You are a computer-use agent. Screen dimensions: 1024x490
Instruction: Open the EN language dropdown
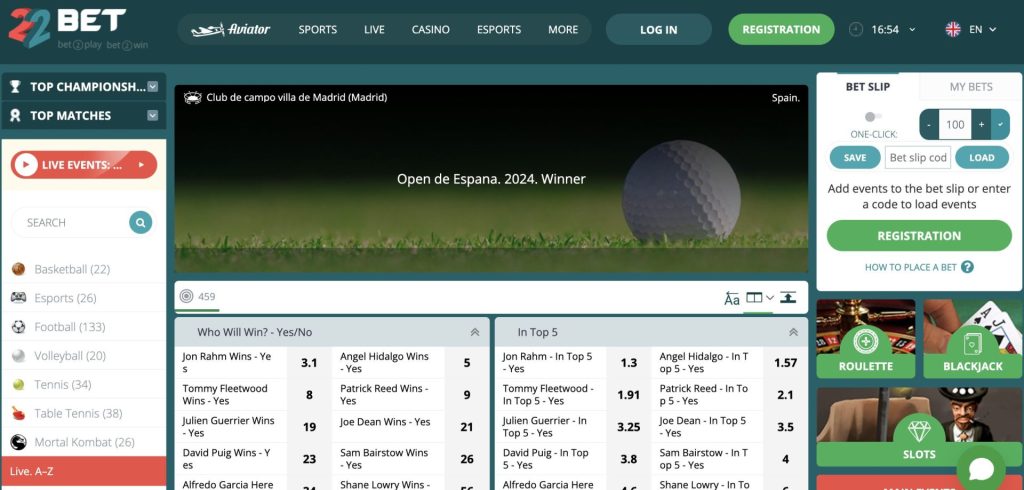(x=972, y=30)
